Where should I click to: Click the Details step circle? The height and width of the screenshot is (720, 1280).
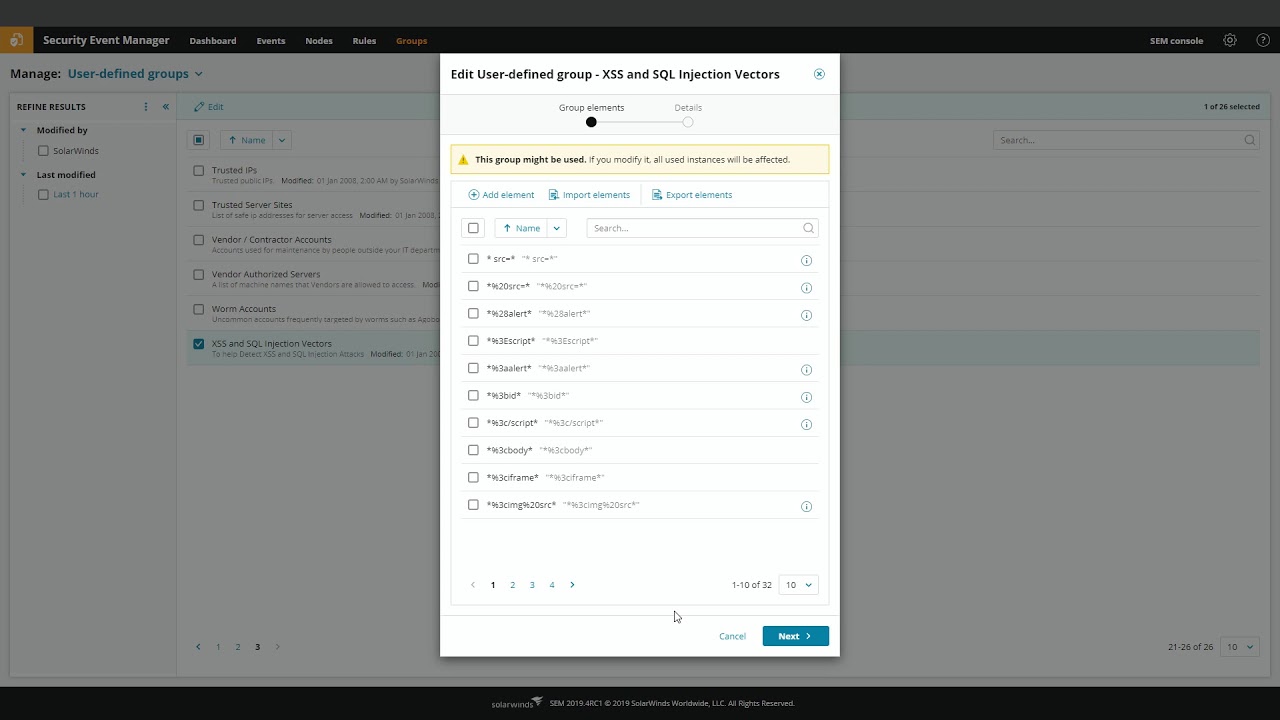pos(688,122)
